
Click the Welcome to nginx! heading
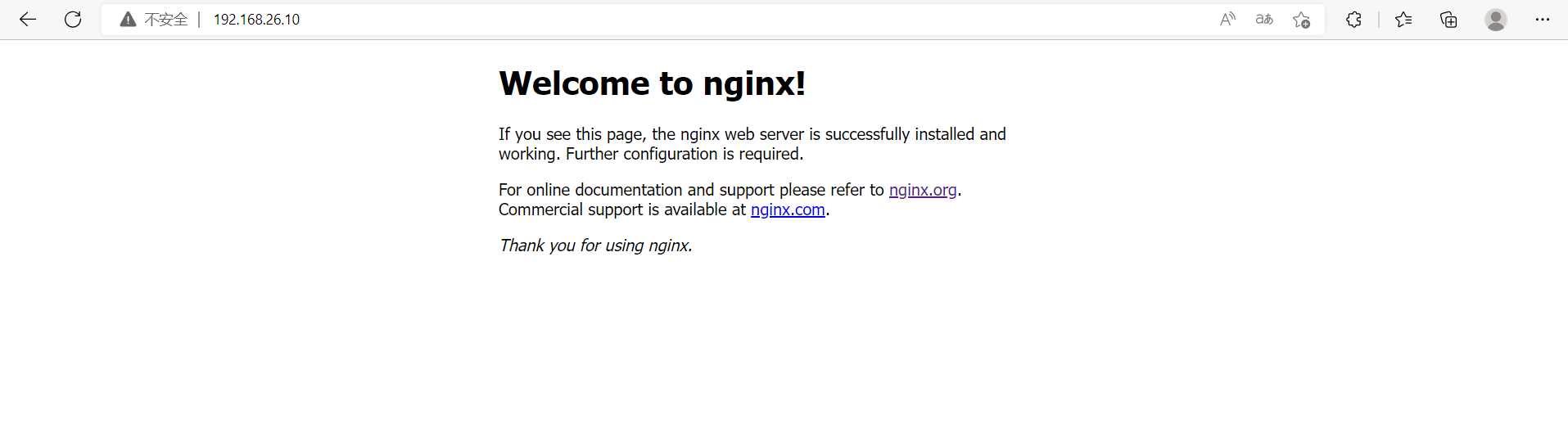[653, 83]
